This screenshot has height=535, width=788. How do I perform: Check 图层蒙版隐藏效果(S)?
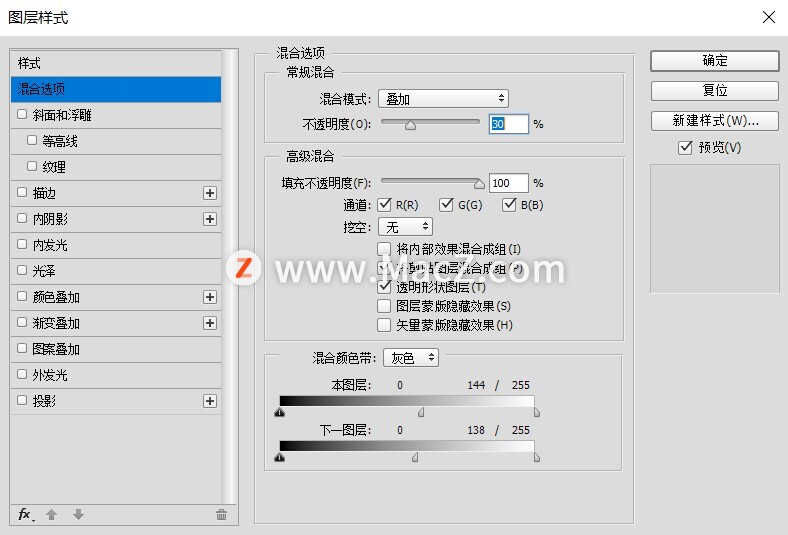pyautogui.click(x=384, y=306)
